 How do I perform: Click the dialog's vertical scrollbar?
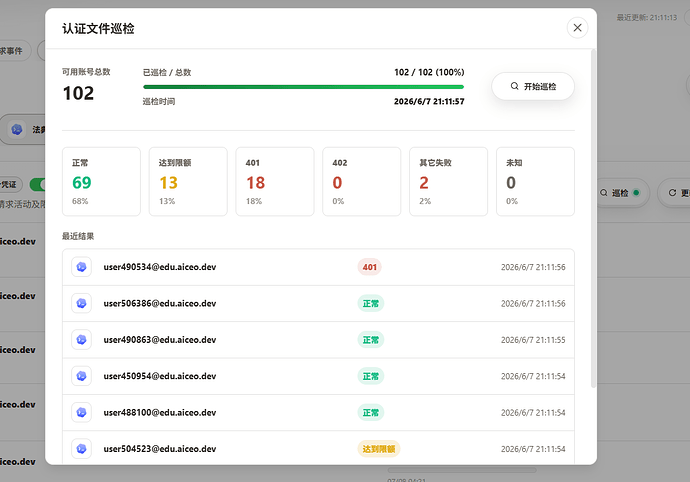point(593,219)
